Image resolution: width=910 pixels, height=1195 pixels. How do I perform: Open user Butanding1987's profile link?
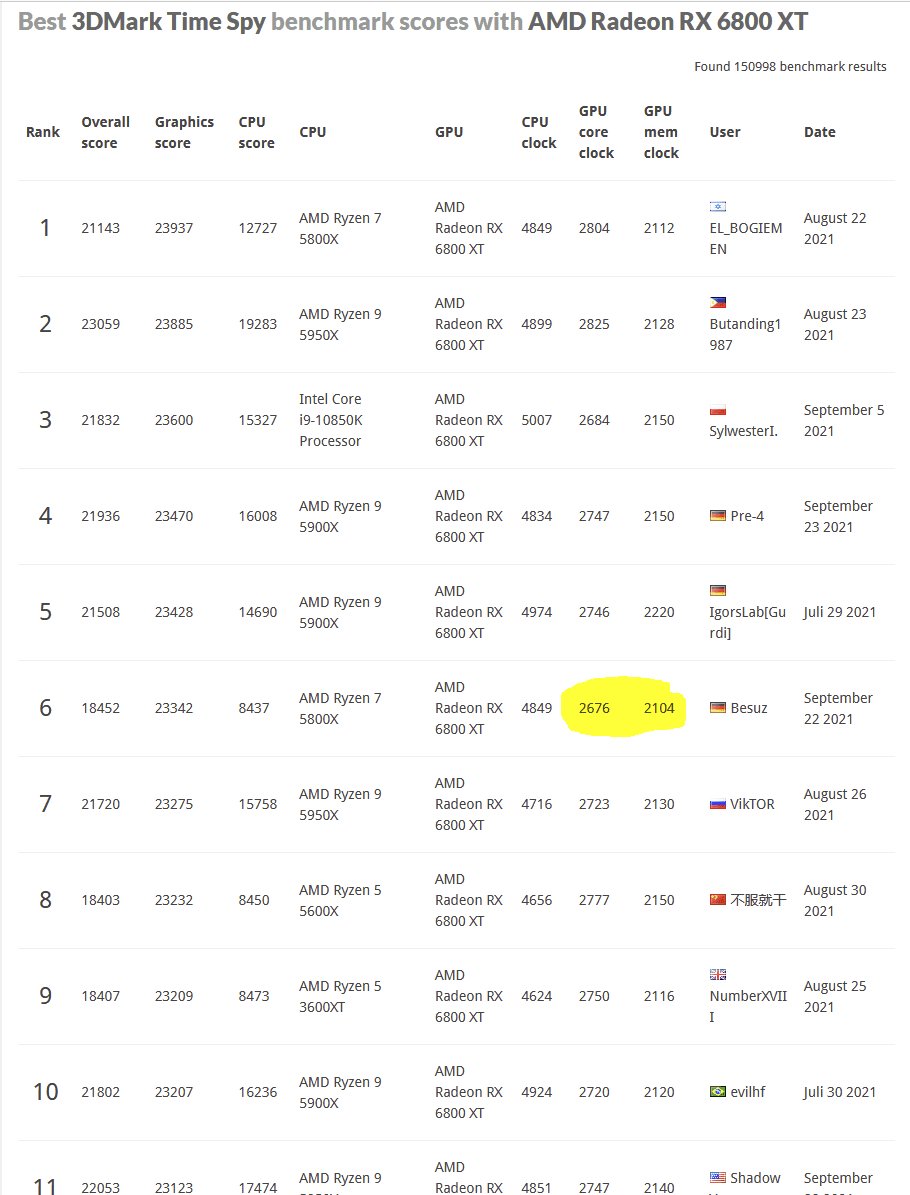point(745,334)
